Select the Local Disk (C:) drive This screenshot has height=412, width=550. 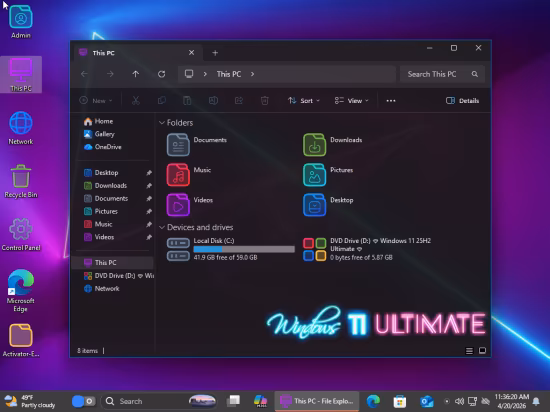[x=230, y=249]
